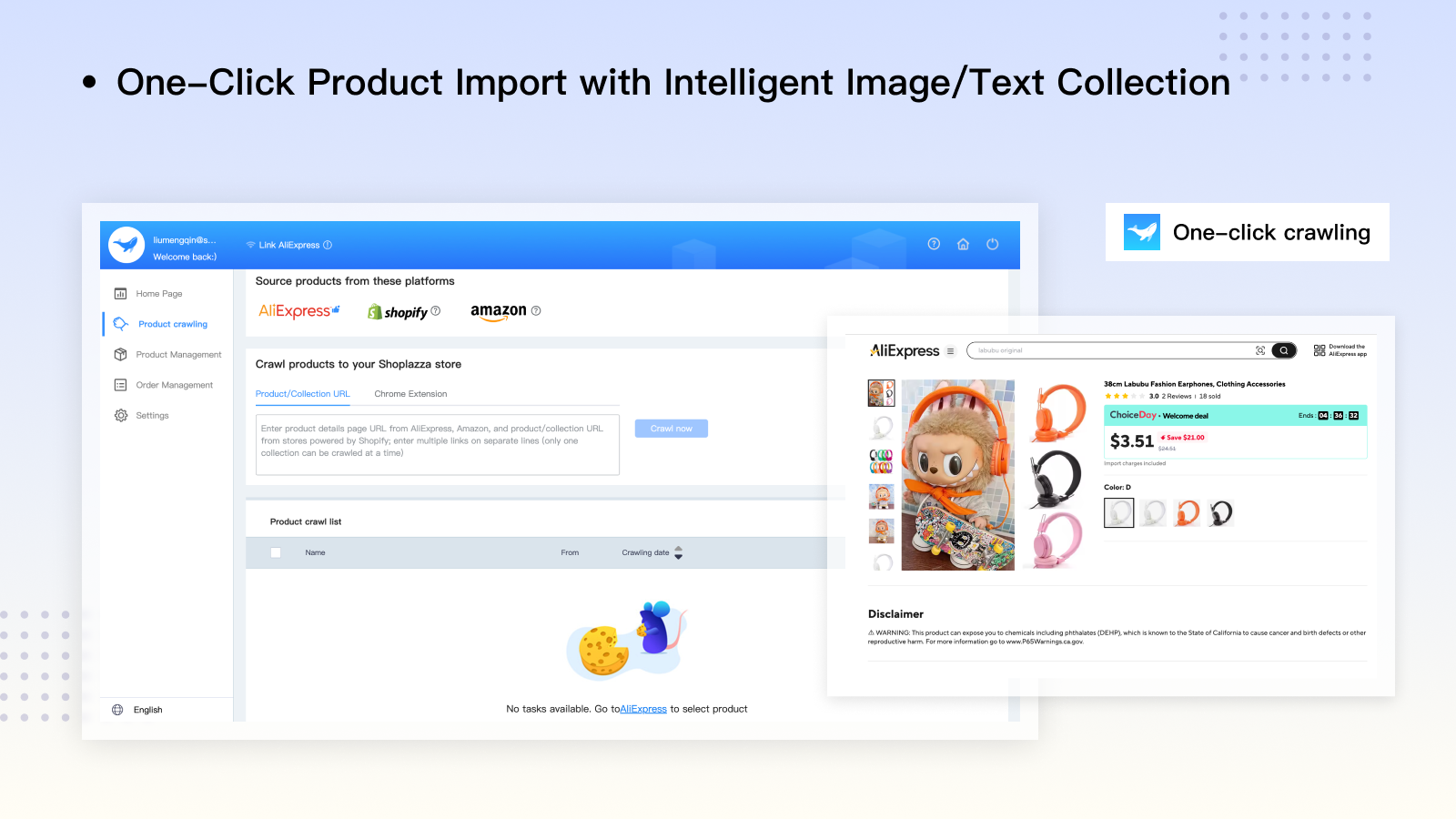
Task: Sort by Crawling date arrows
Action: click(678, 552)
